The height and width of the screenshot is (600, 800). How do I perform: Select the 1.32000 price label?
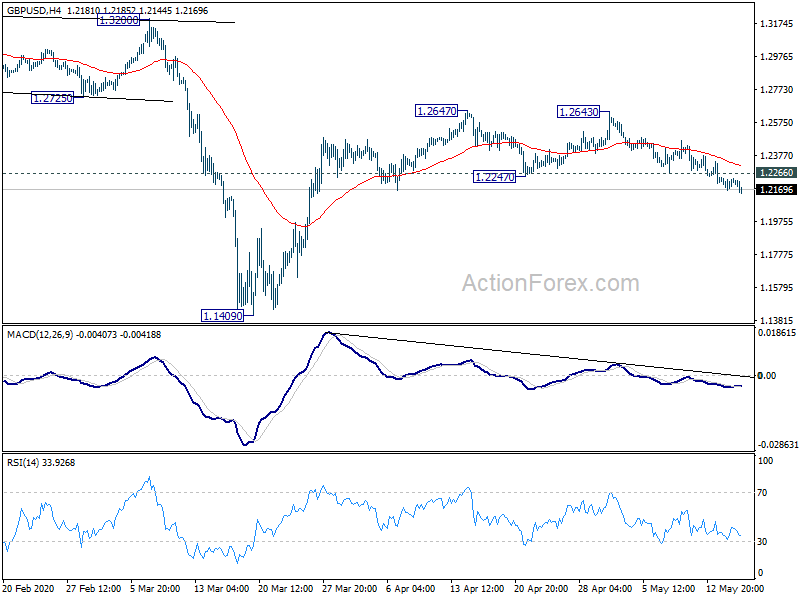pyautogui.click(x=118, y=20)
